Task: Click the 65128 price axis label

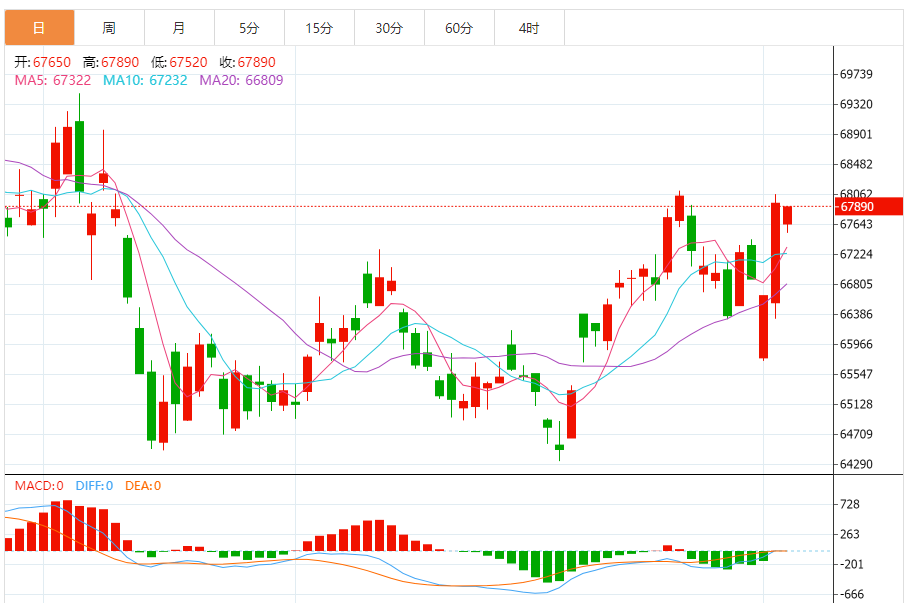Action: (x=856, y=404)
